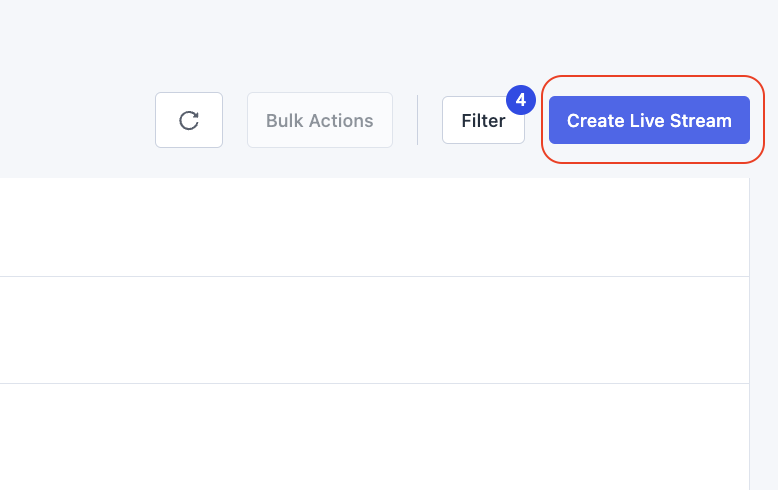Select the first empty table row
The image size is (778, 490).
374,227
